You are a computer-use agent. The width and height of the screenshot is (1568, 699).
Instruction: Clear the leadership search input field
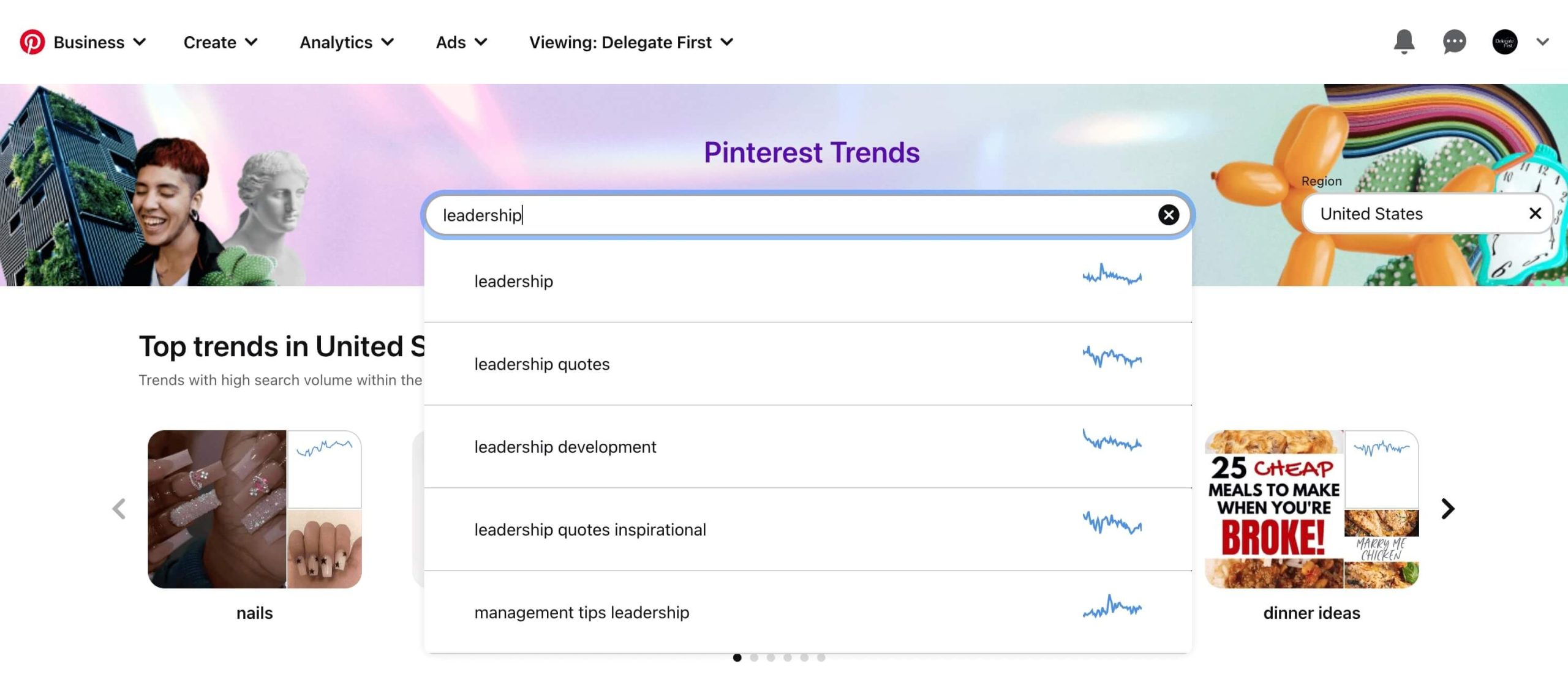(1167, 213)
